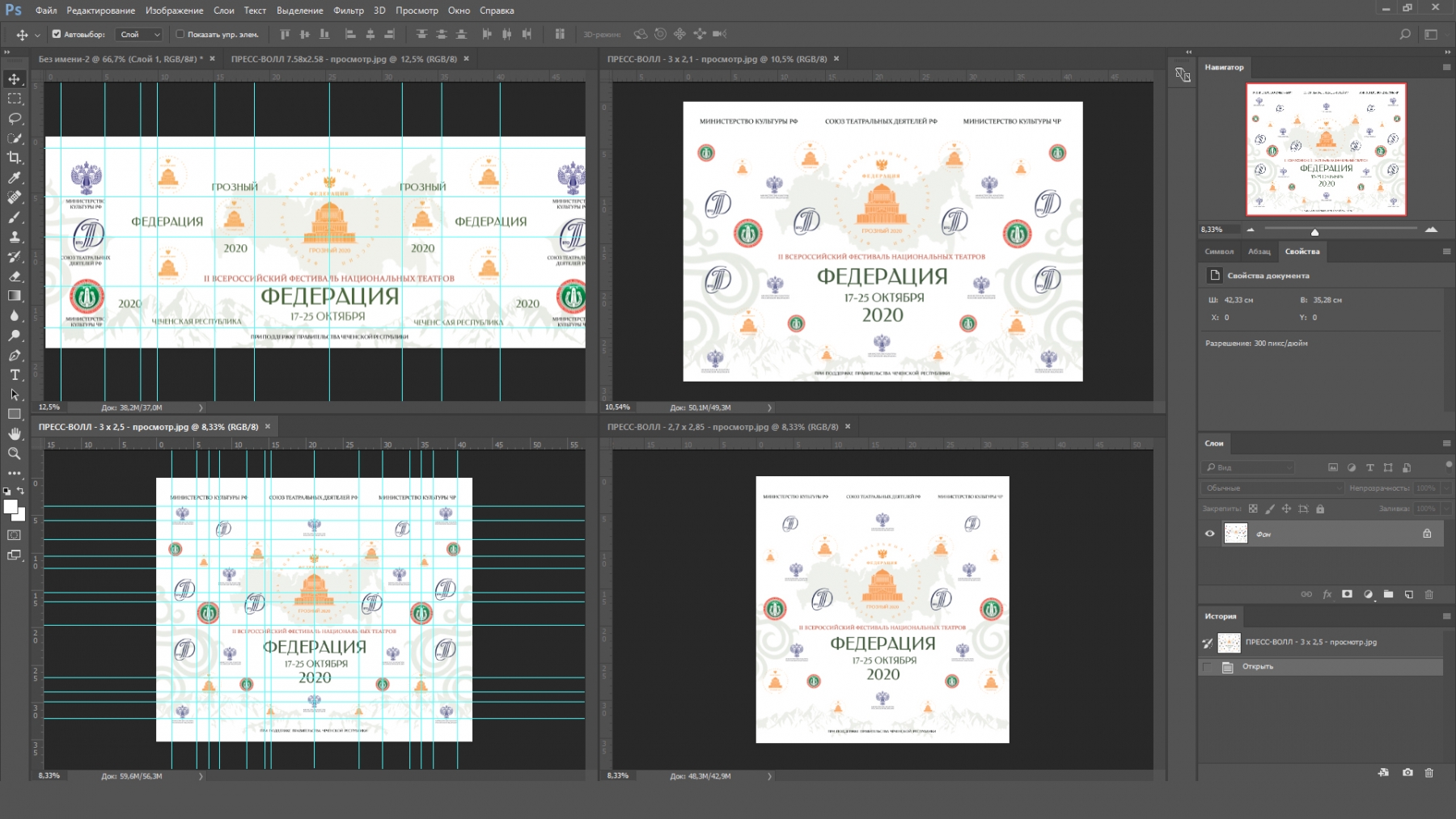Select the Rectangle shape tool
Screen dimensions: 1456x819
[15, 415]
